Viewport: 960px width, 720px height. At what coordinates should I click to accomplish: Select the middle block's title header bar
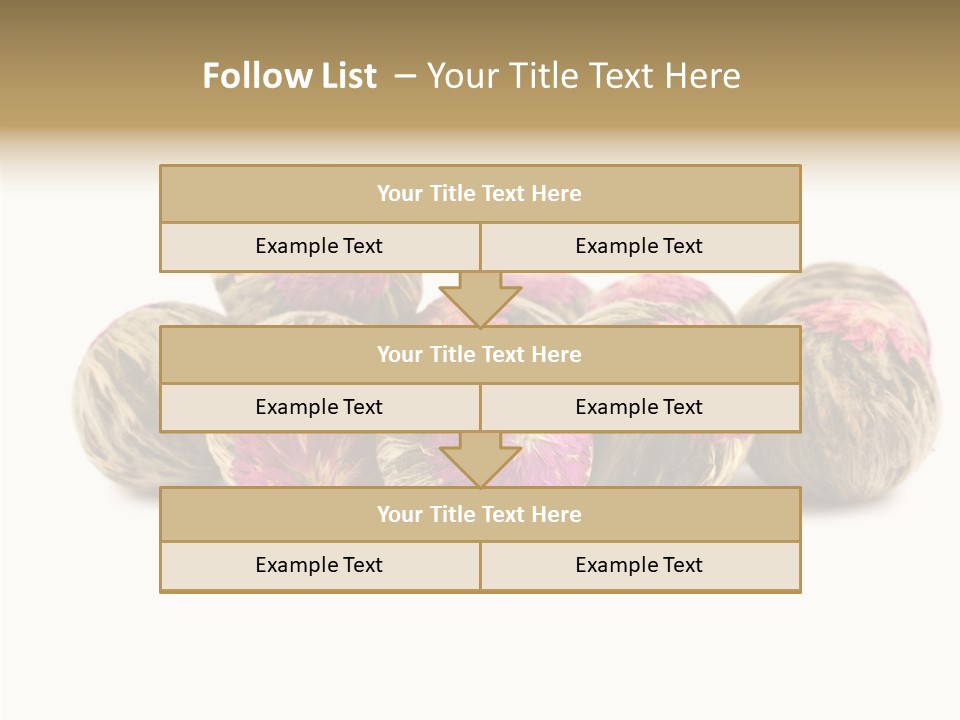point(480,355)
